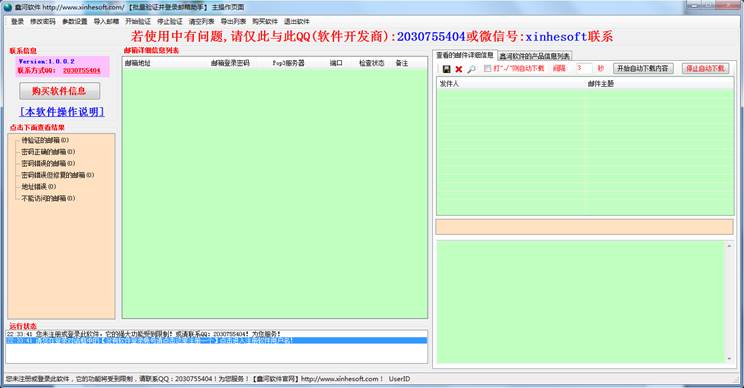Select 密码正确的邮箱 tree node

coord(48,152)
